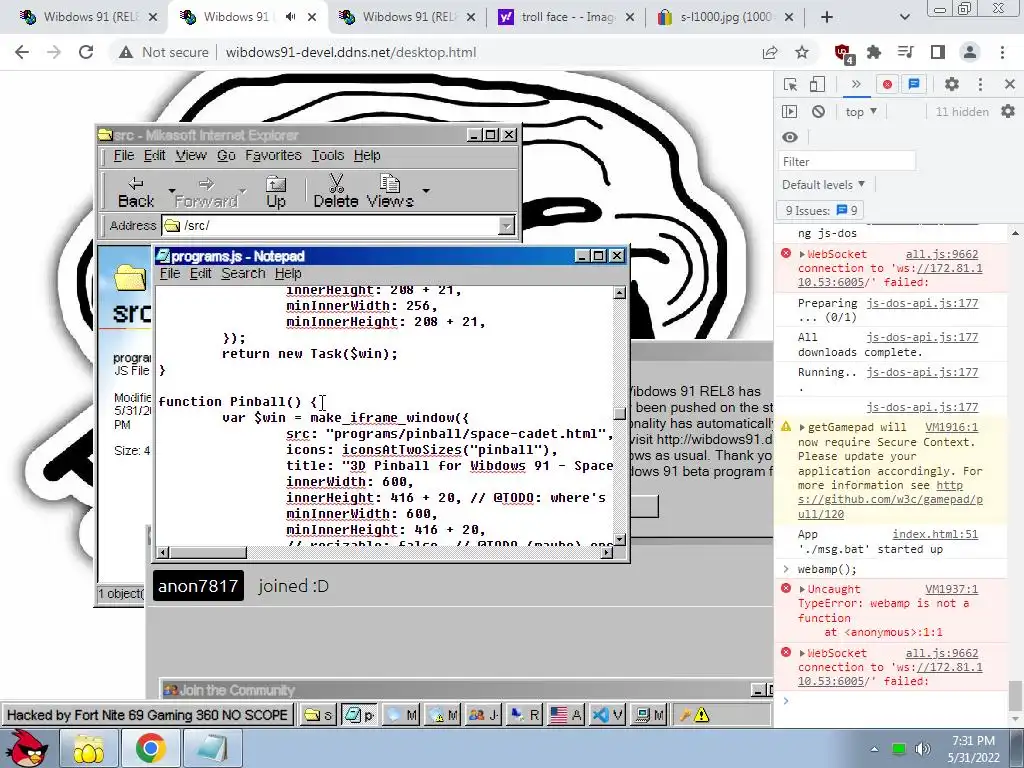Open the share icon in the address bar
The width and height of the screenshot is (1024, 768).
(770, 52)
